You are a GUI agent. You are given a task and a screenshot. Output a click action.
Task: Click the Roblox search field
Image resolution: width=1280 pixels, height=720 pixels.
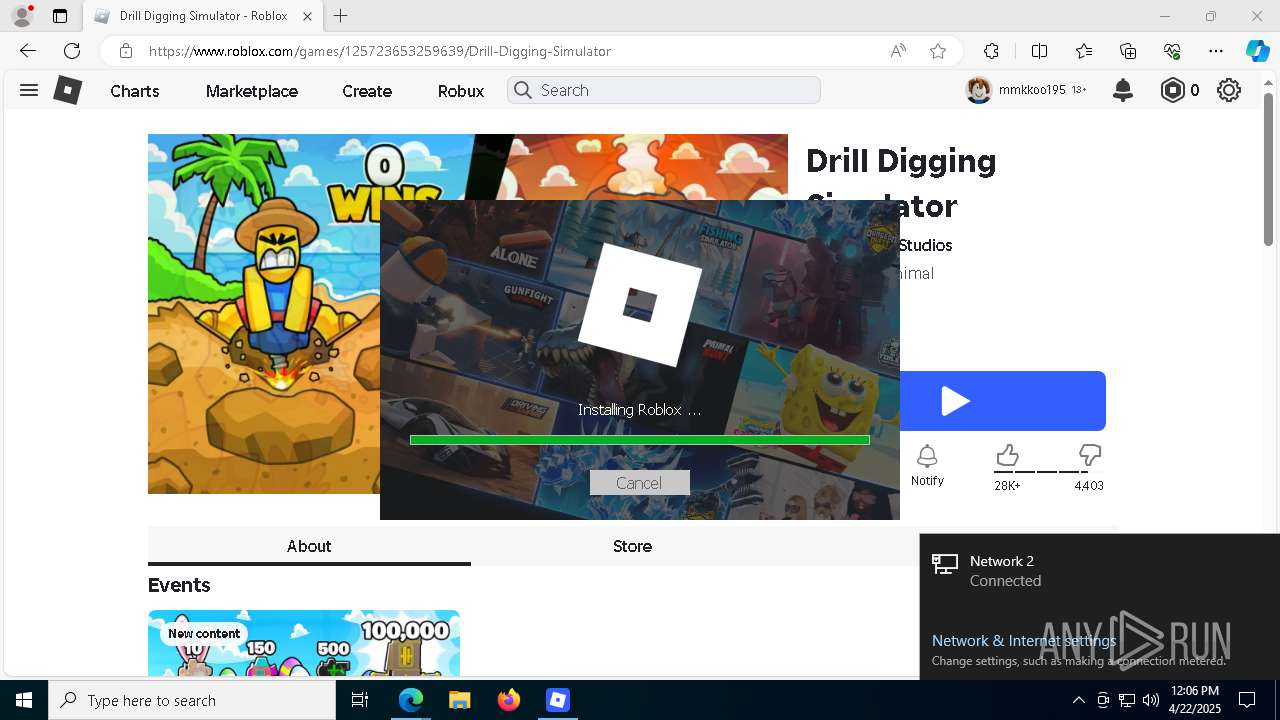(x=664, y=90)
